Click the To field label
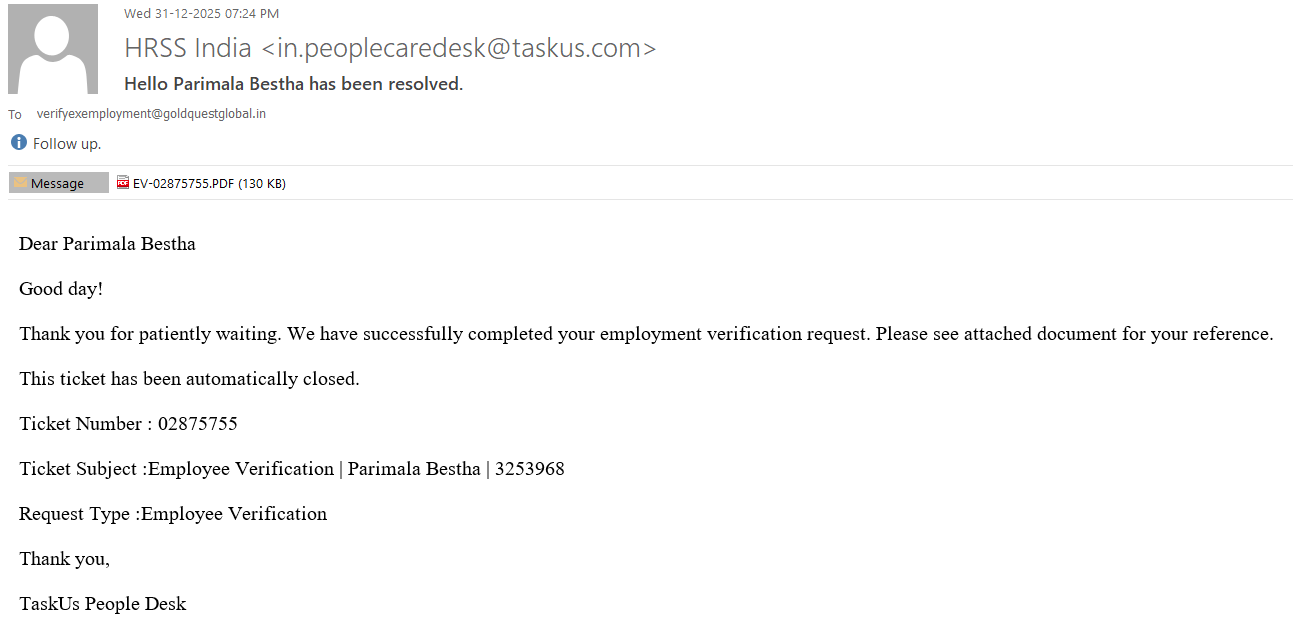 (15, 115)
